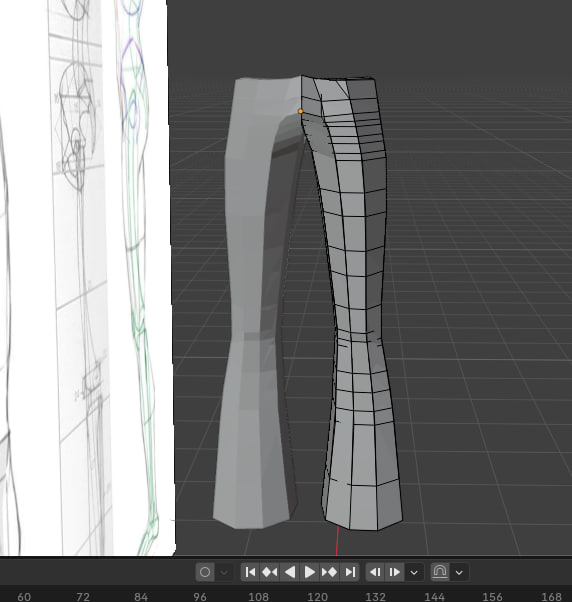The height and width of the screenshot is (602, 572).
Task: Jump to the first frame
Action: click(250, 572)
